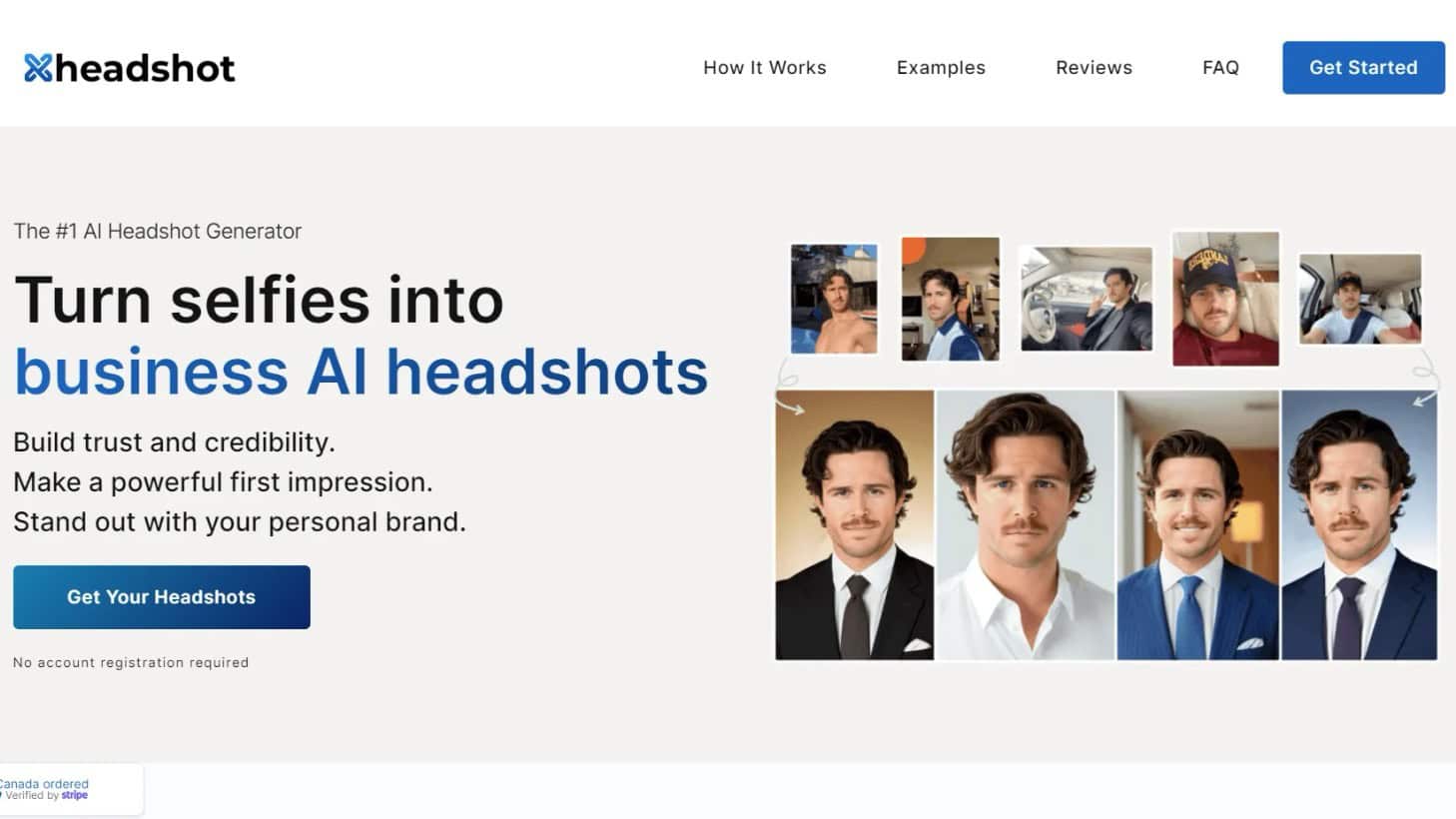Select the black suit headshot result
The height and width of the screenshot is (819, 1456).
855,524
